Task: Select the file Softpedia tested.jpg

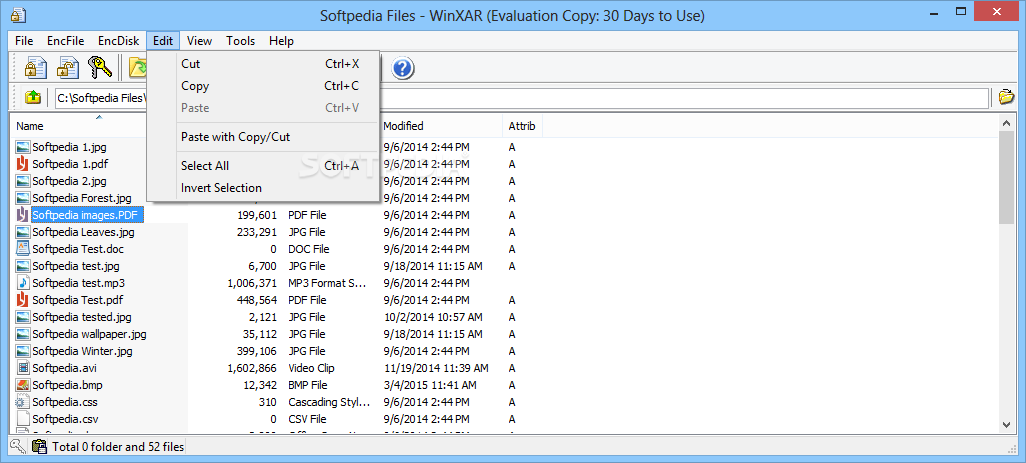Action: (x=82, y=317)
